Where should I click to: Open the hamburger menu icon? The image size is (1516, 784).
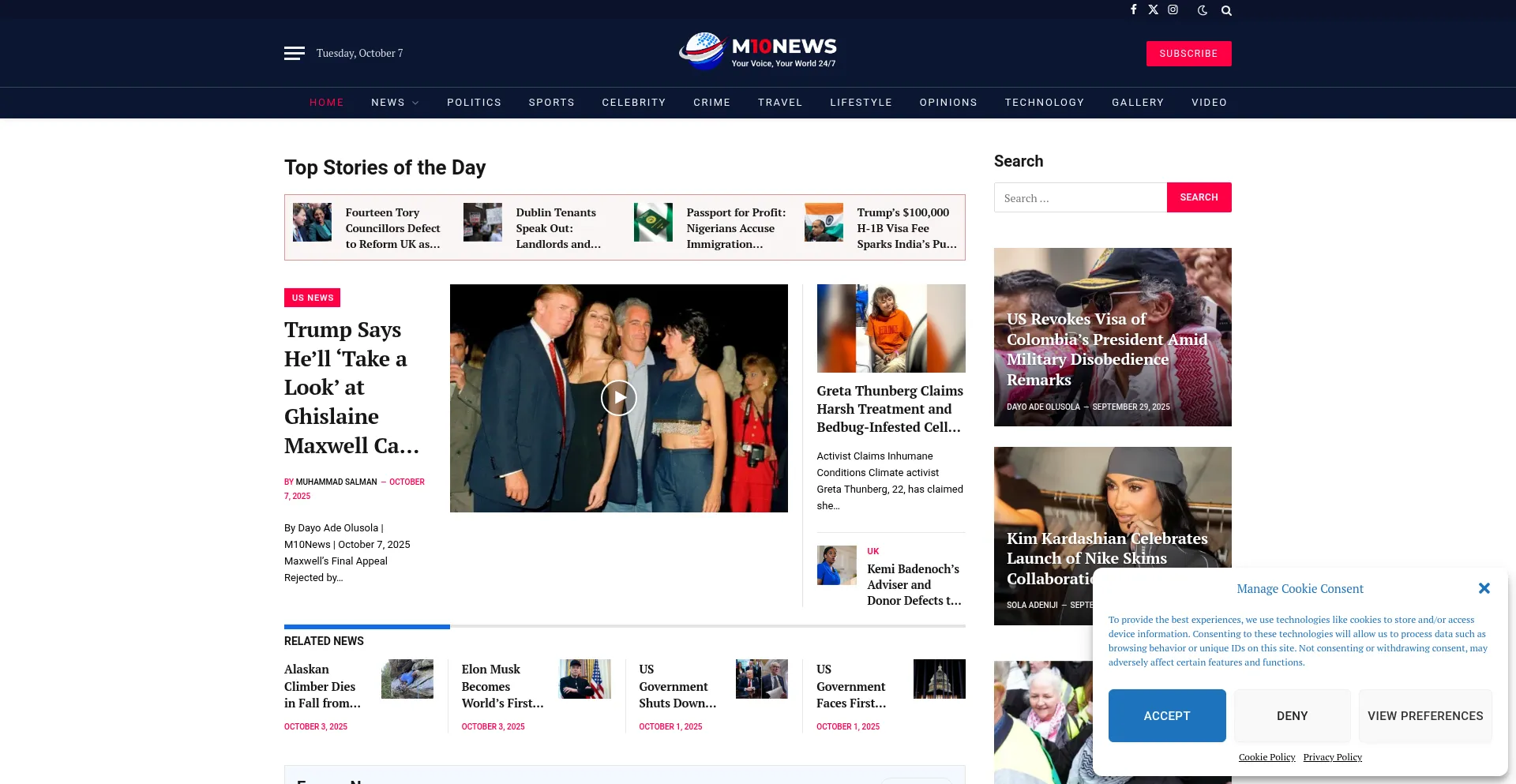pos(294,53)
